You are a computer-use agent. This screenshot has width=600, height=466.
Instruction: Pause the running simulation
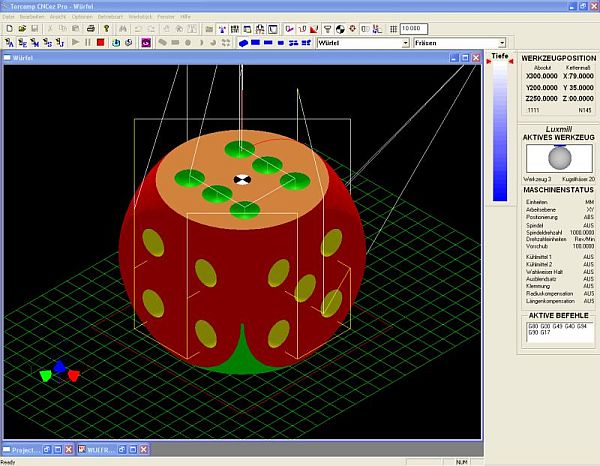(x=88, y=43)
